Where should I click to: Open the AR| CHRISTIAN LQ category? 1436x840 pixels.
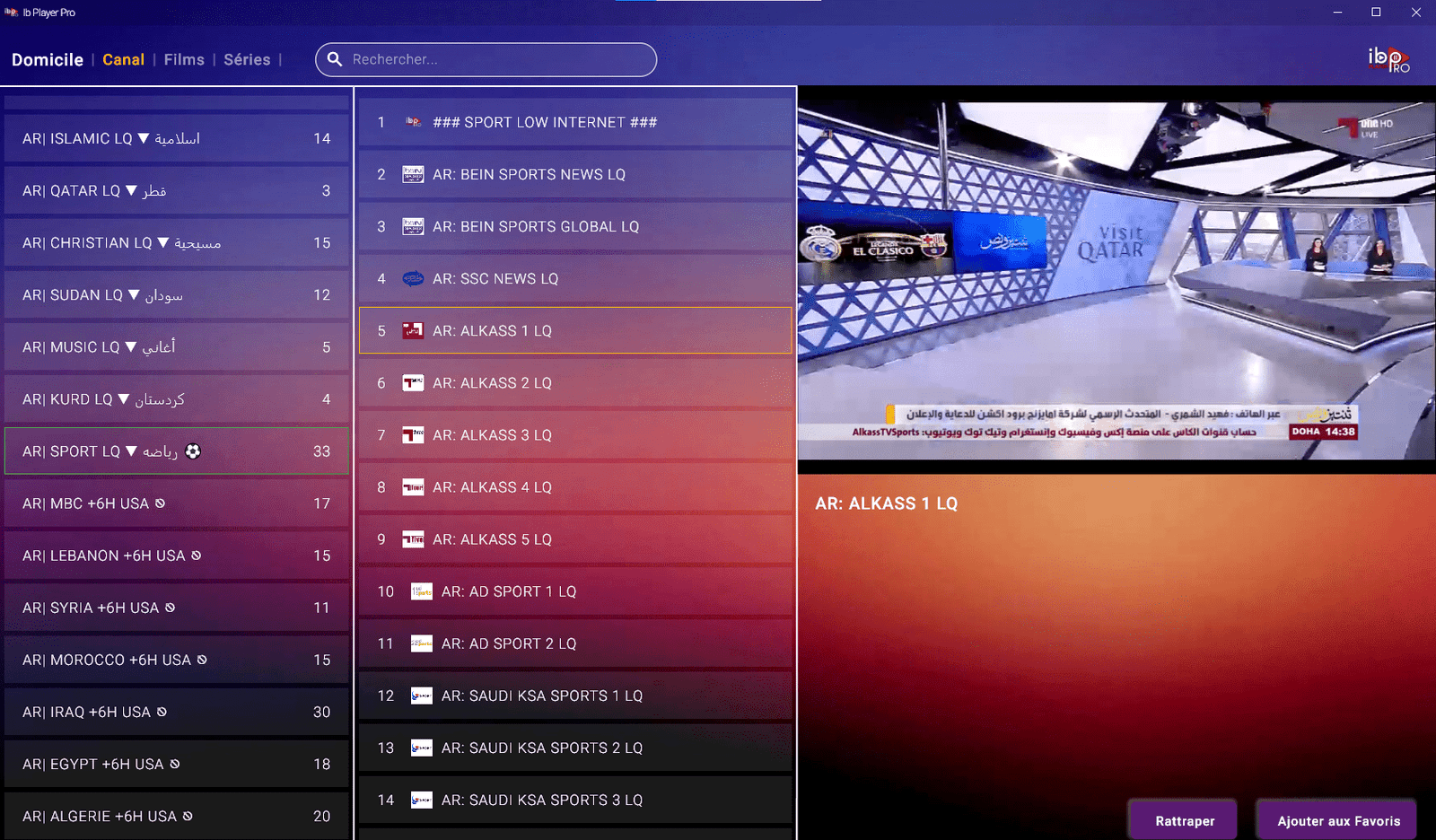(177, 242)
